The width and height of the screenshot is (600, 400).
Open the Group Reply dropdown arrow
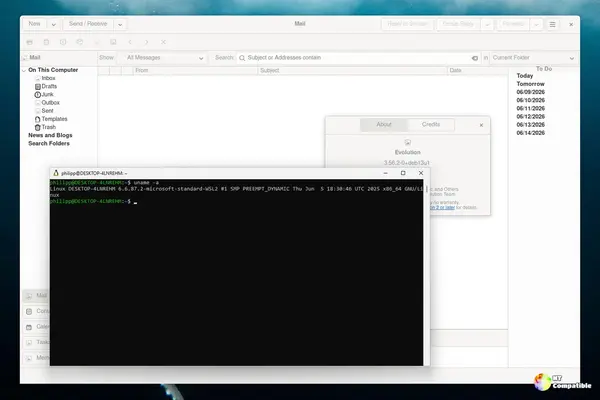coord(488,24)
